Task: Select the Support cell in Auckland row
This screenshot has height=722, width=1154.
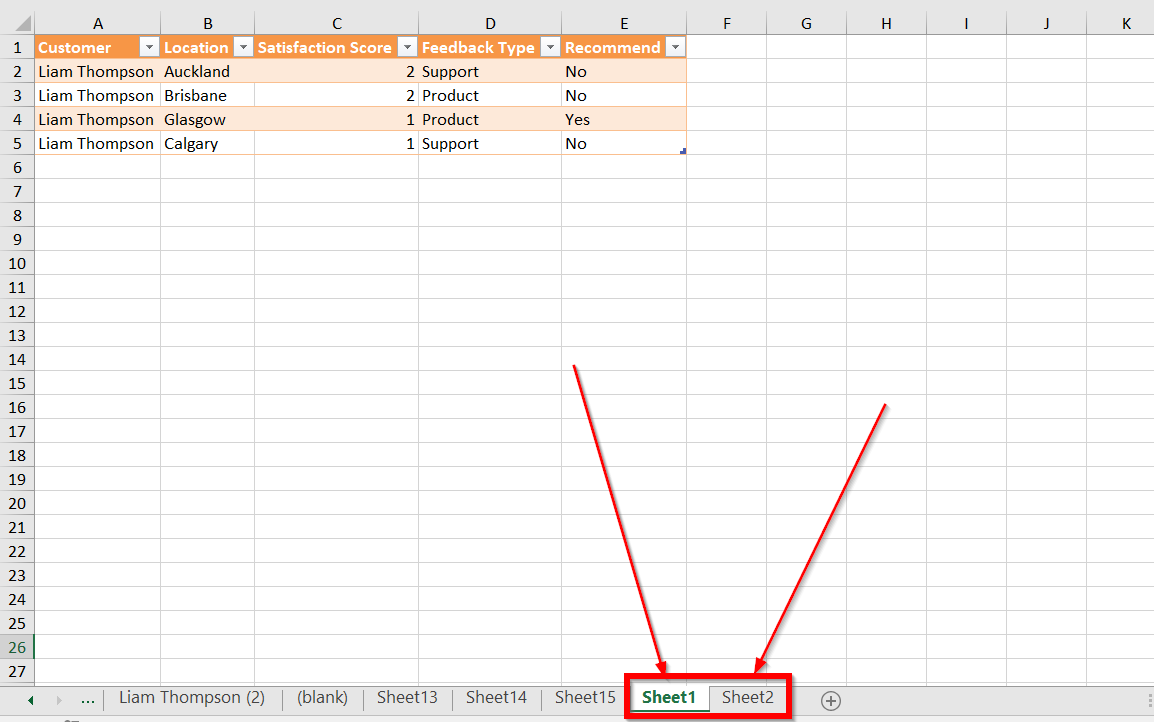Action: click(x=490, y=71)
